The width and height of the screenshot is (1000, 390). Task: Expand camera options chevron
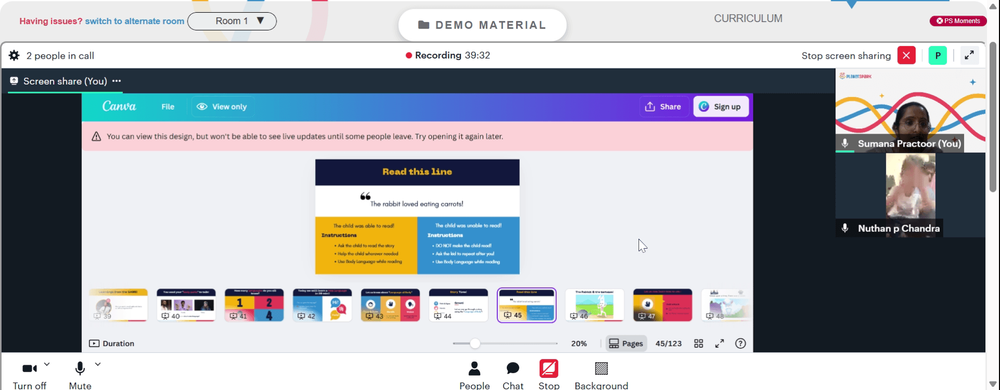tap(47, 364)
